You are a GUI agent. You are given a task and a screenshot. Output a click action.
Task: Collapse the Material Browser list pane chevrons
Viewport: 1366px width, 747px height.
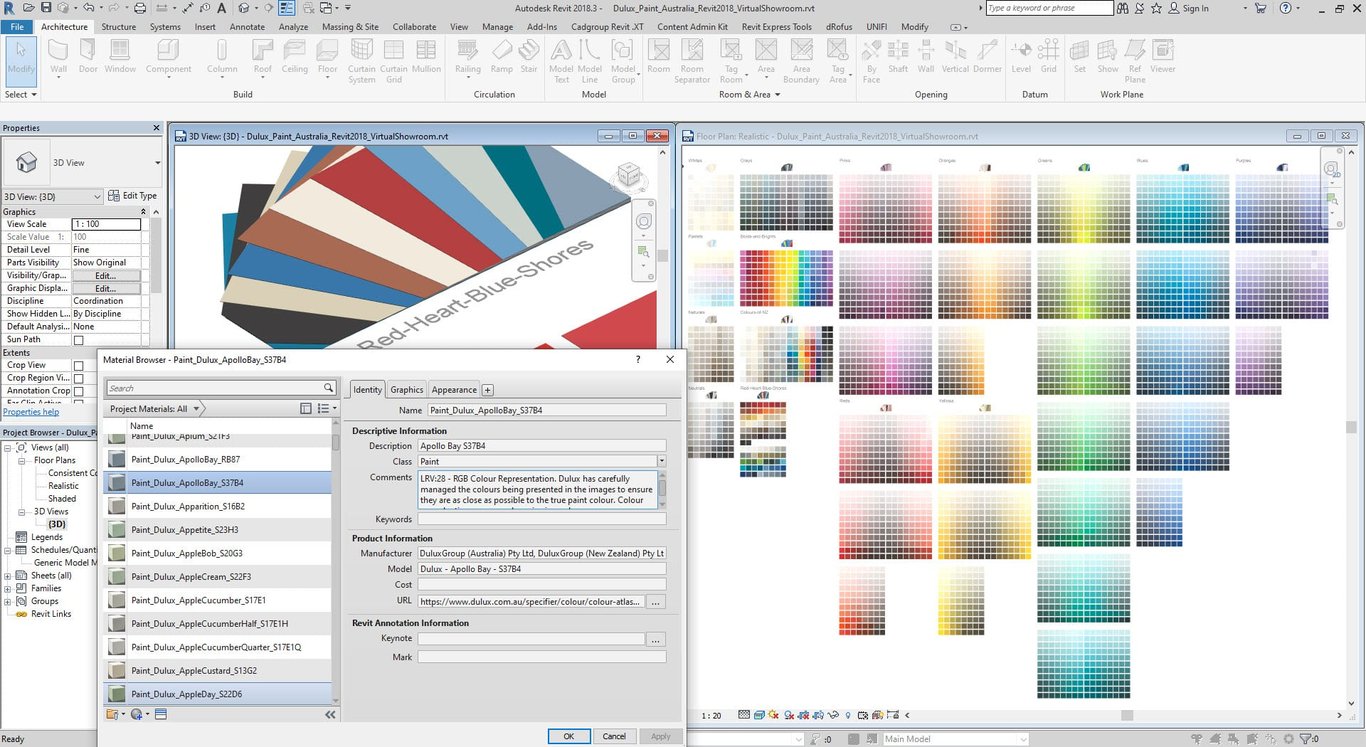[x=330, y=714]
